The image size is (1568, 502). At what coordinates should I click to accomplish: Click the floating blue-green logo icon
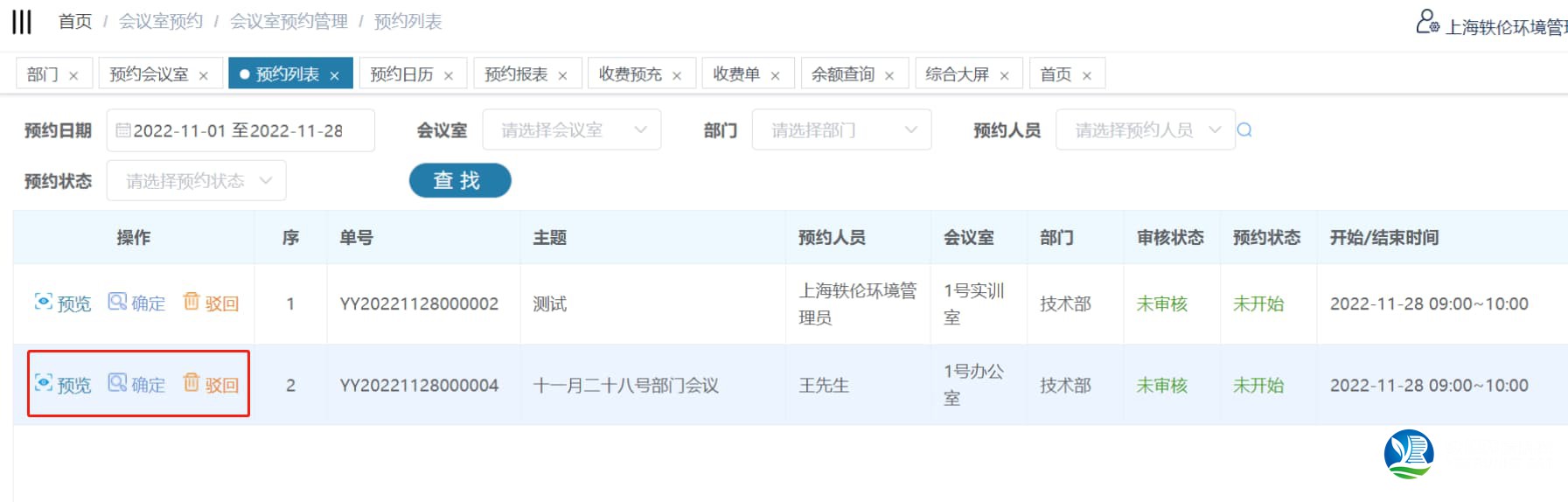click(1408, 454)
